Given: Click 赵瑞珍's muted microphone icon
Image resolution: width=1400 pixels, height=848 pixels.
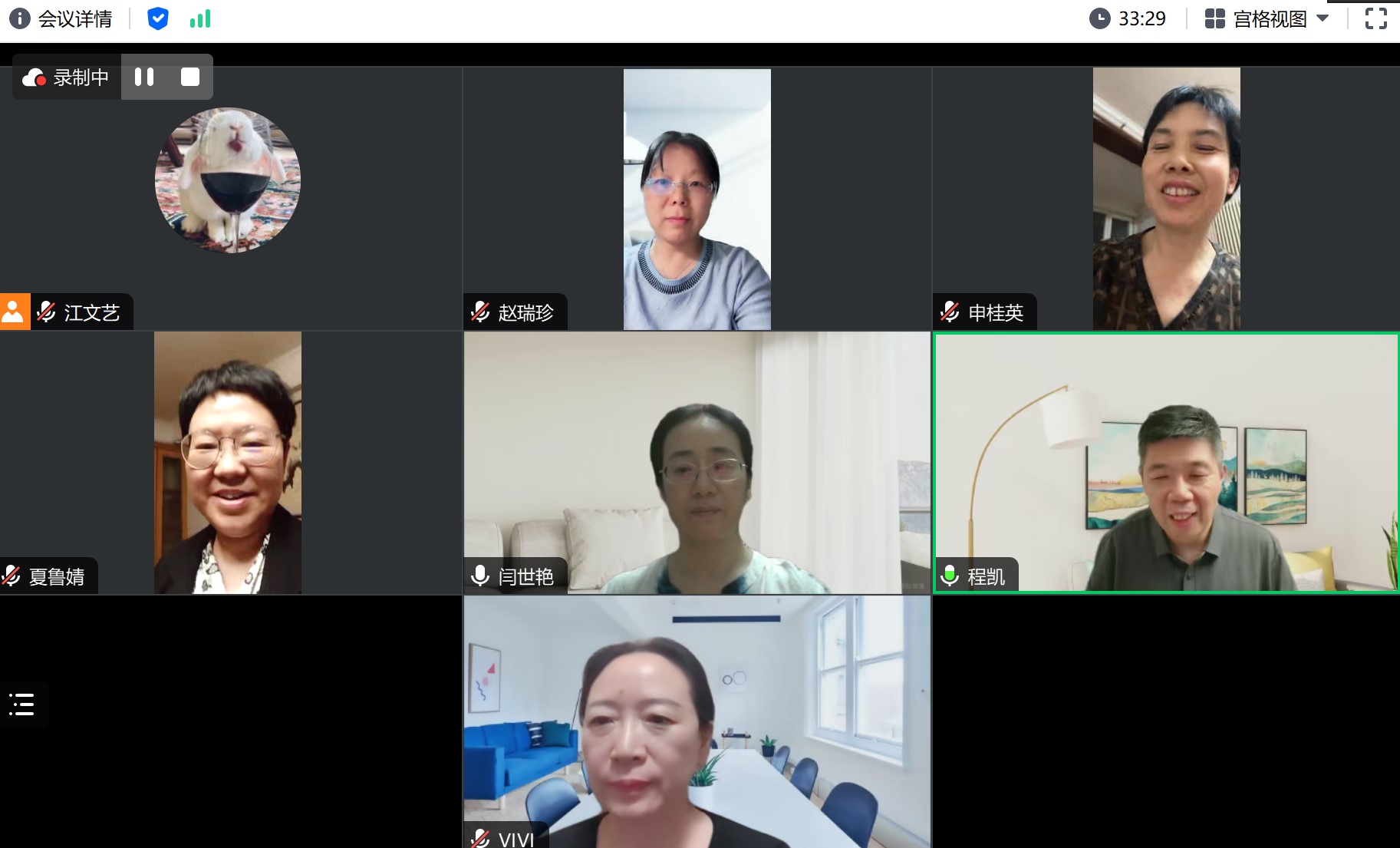Looking at the screenshot, I should tap(480, 312).
